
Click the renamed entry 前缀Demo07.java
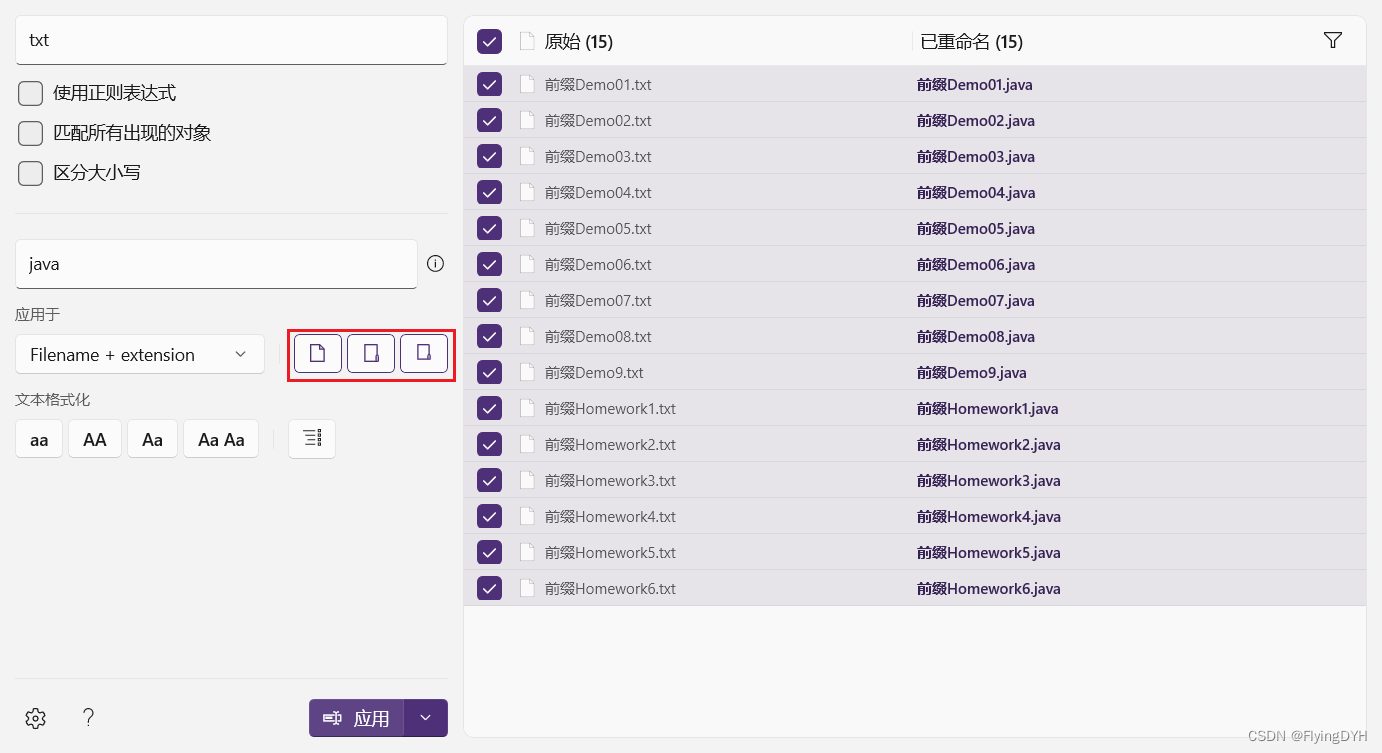[x=975, y=300]
